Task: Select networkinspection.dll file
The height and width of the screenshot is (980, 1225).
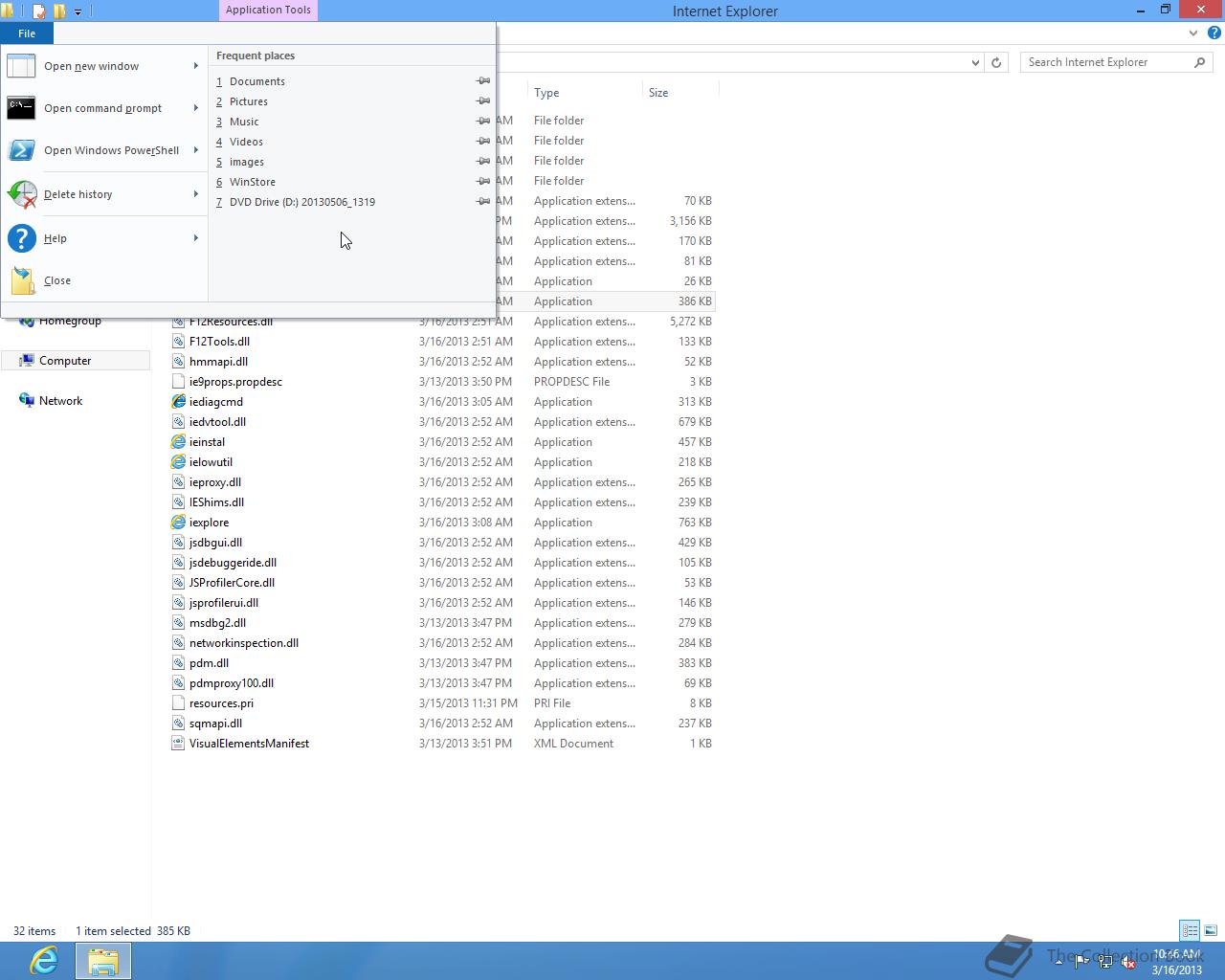Action: tap(243, 643)
